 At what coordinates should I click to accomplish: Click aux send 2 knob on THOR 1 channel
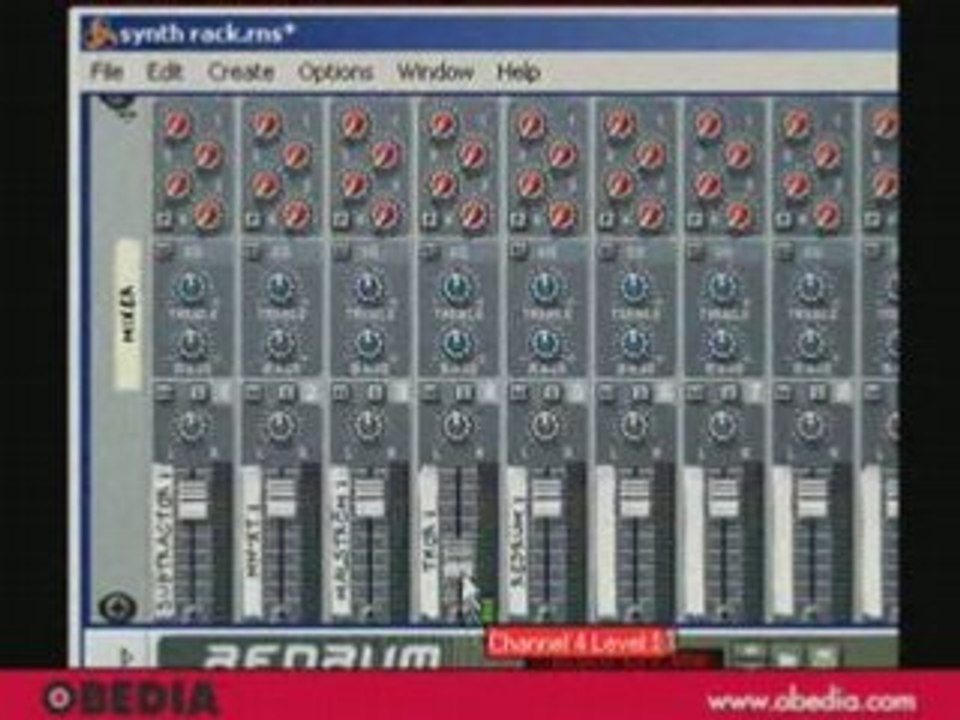[x=473, y=155]
